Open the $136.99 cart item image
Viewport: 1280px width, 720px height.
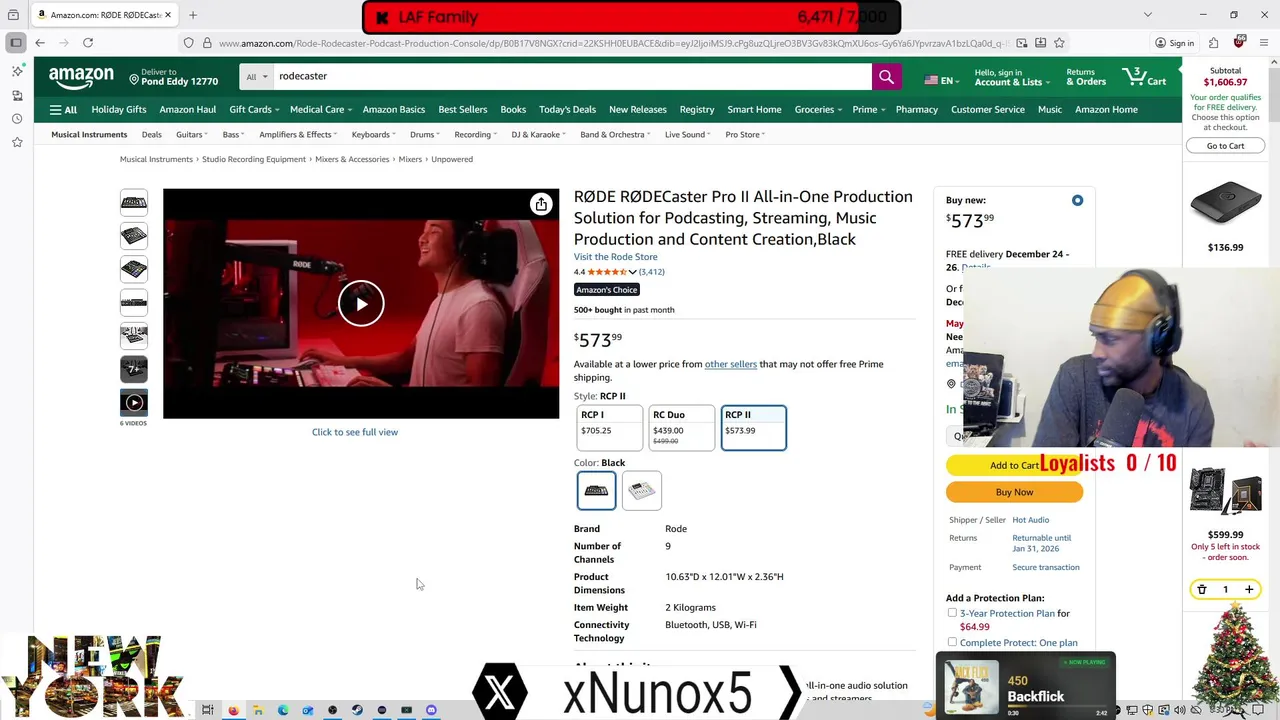click(x=1225, y=204)
